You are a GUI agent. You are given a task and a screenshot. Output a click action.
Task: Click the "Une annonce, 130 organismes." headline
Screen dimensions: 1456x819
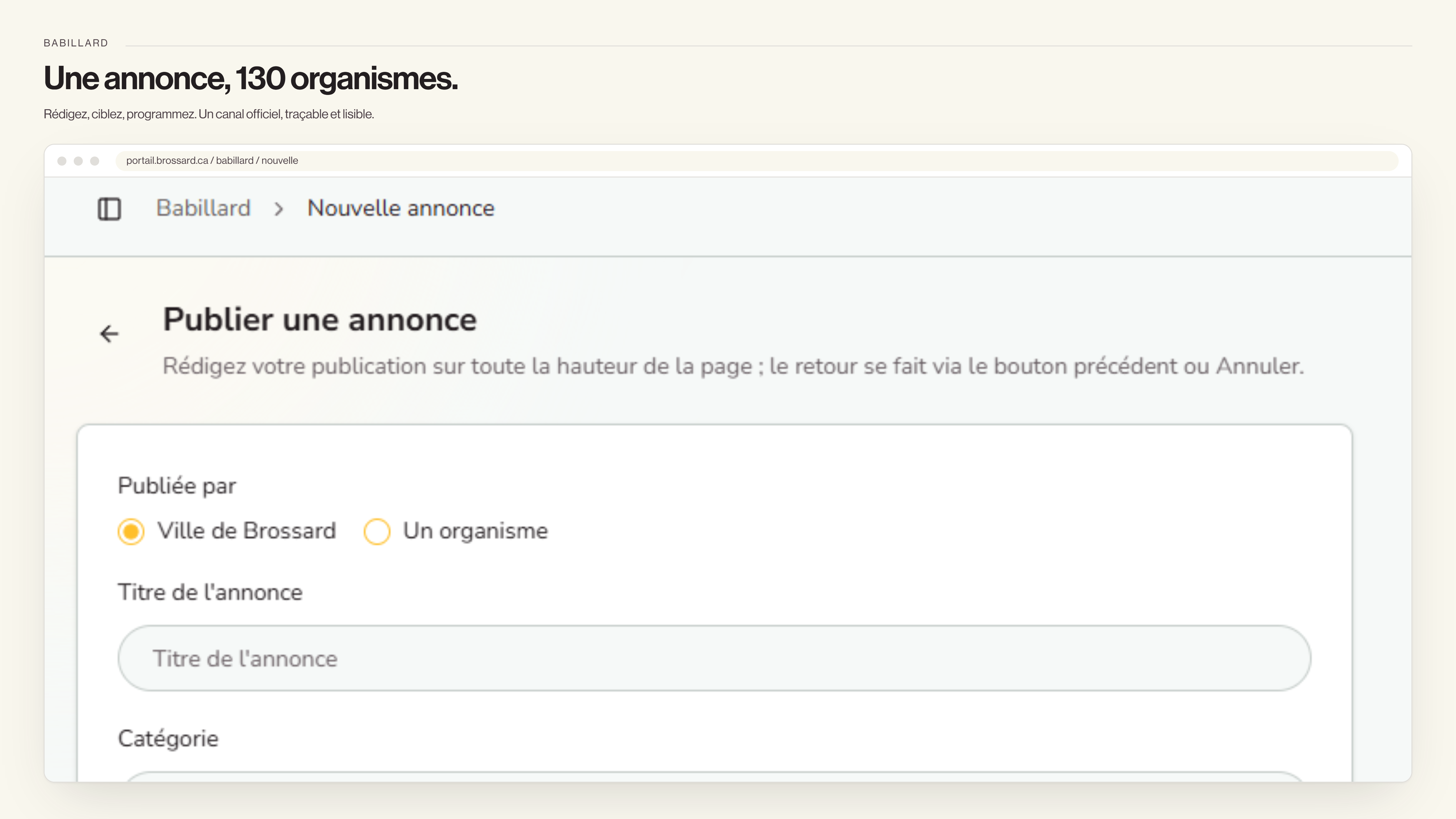[x=250, y=78]
